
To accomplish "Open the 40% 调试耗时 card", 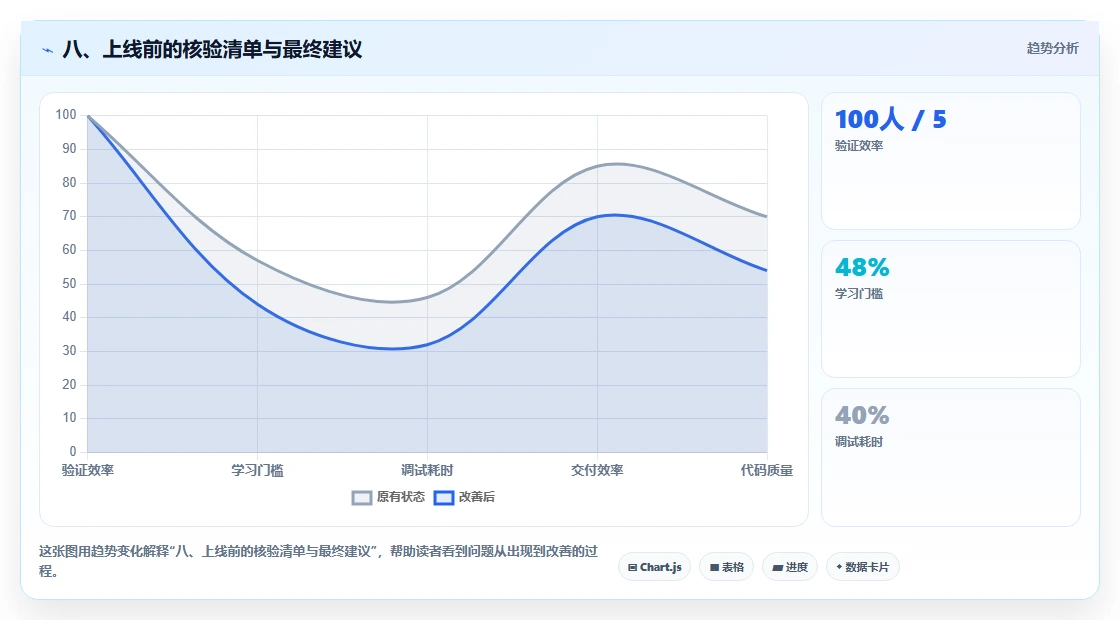I will (951, 457).
